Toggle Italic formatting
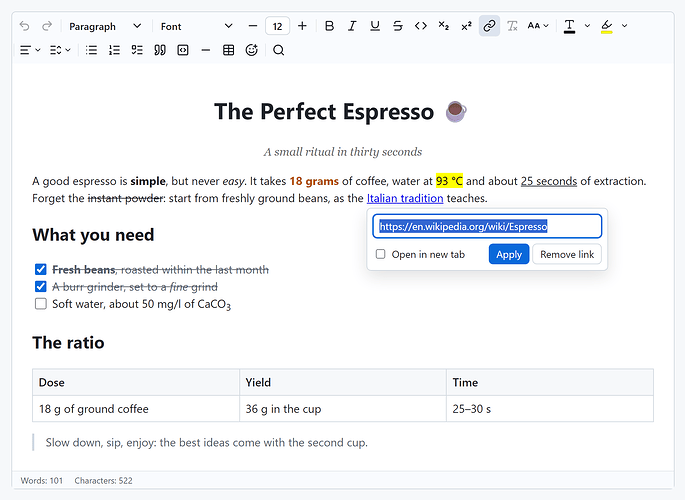The height and width of the screenshot is (500, 685). pos(352,26)
